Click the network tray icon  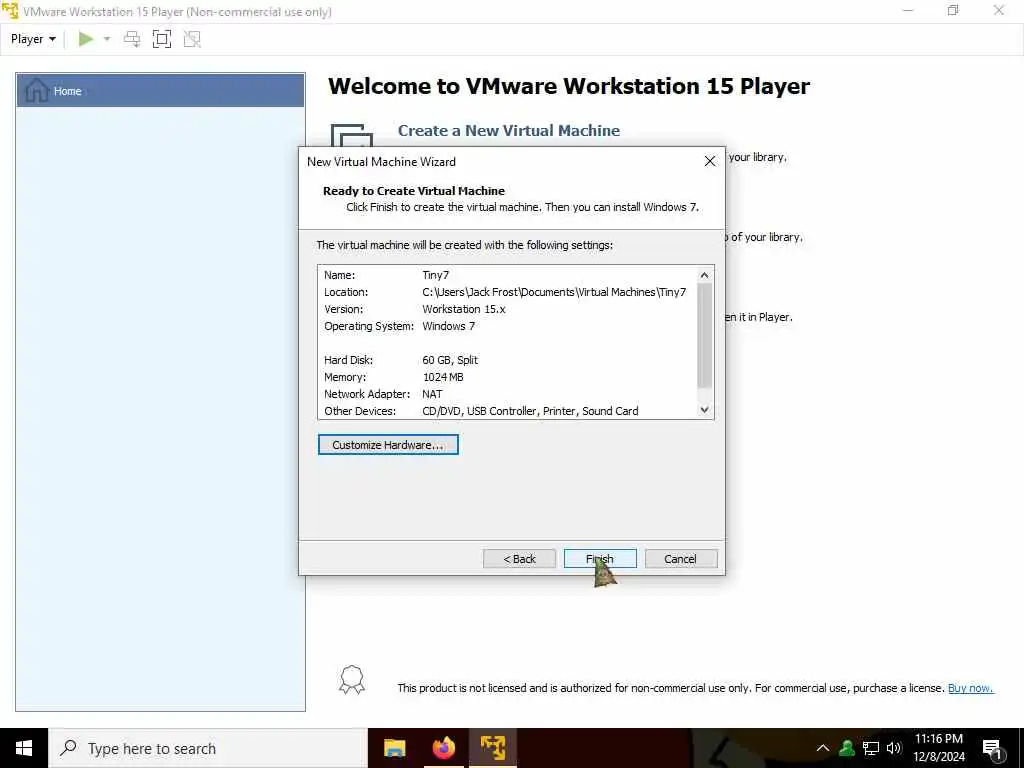click(871, 748)
